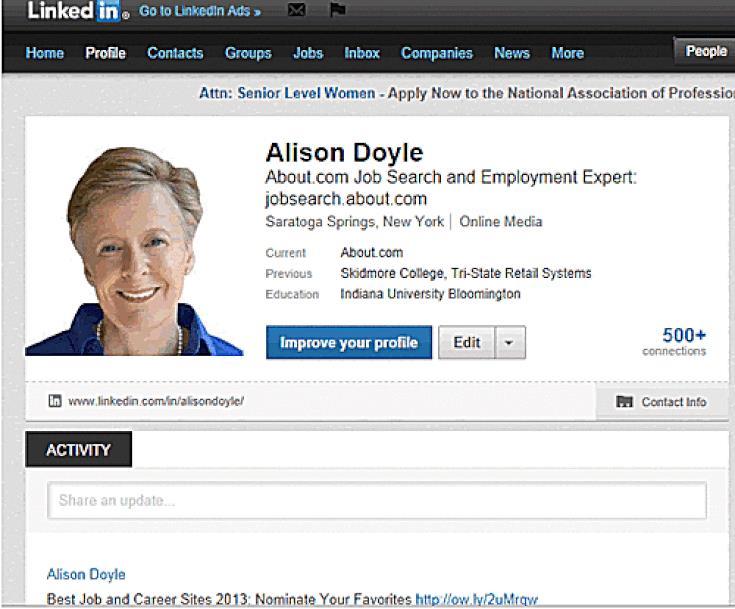The height and width of the screenshot is (609, 735).
Task: Open the People search dropdown
Action: (x=704, y=51)
